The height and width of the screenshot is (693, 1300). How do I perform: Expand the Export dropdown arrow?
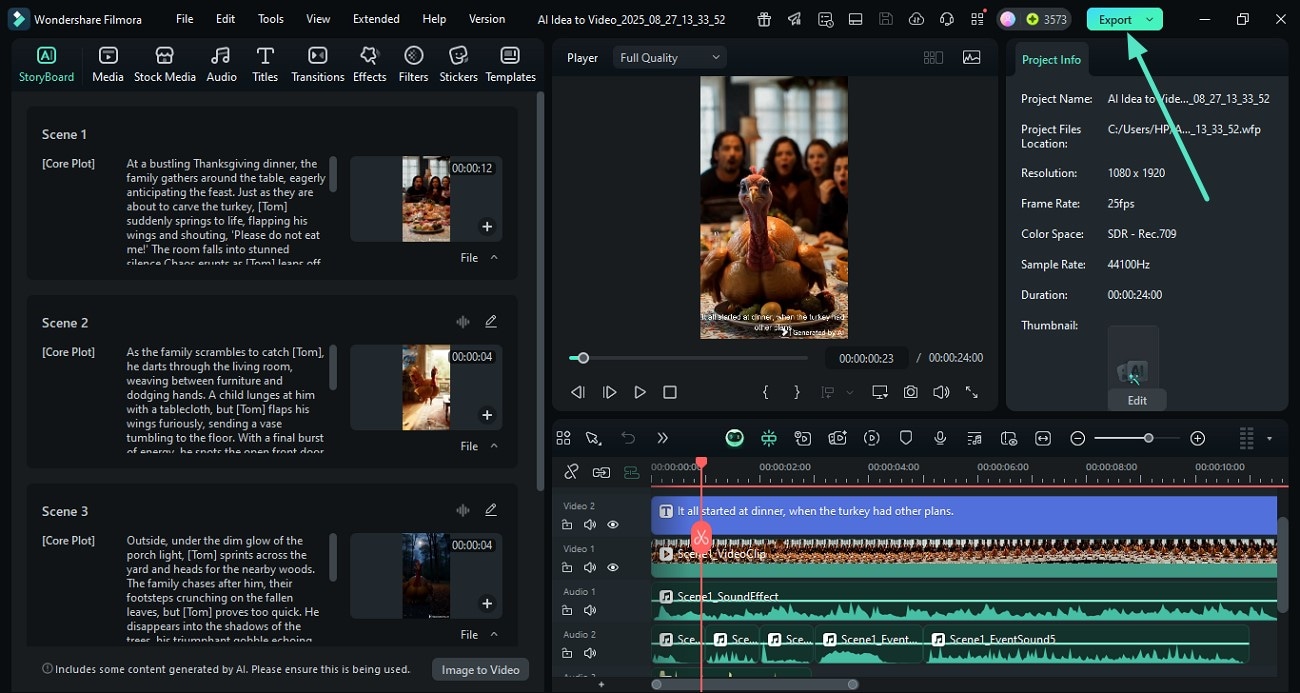[1150, 19]
